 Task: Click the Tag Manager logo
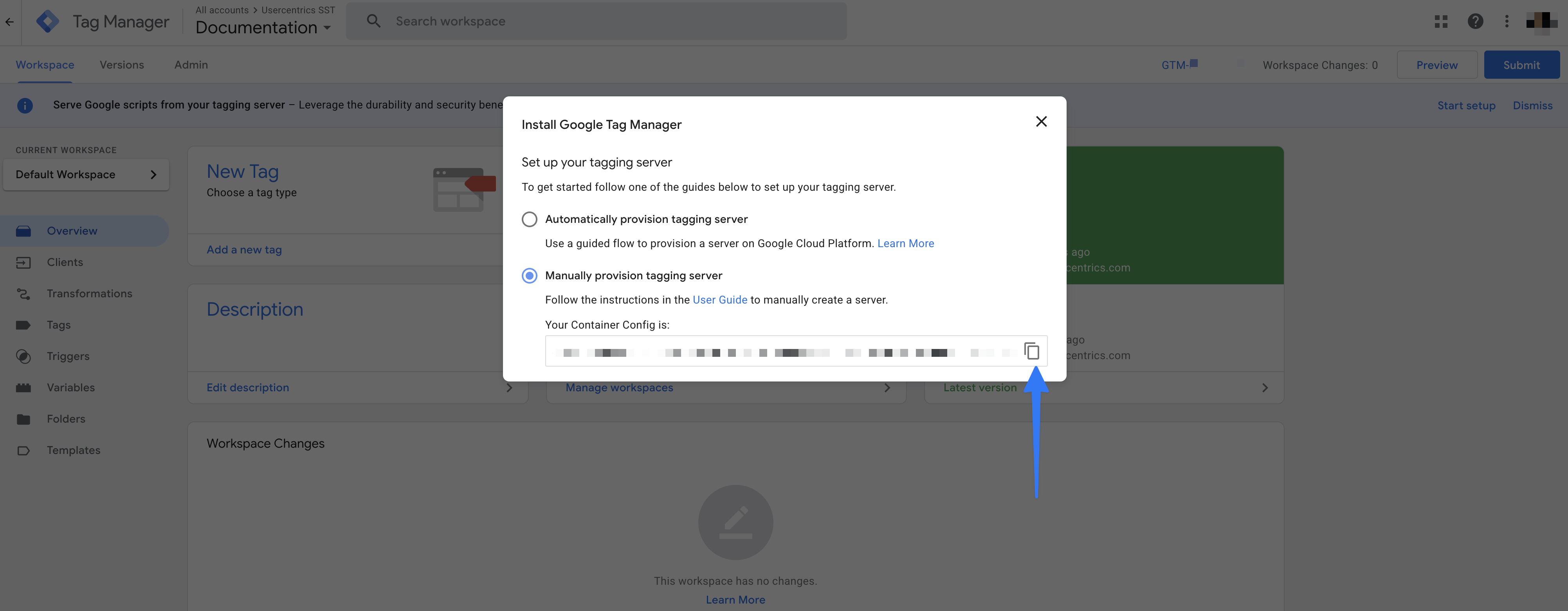pos(47,22)
